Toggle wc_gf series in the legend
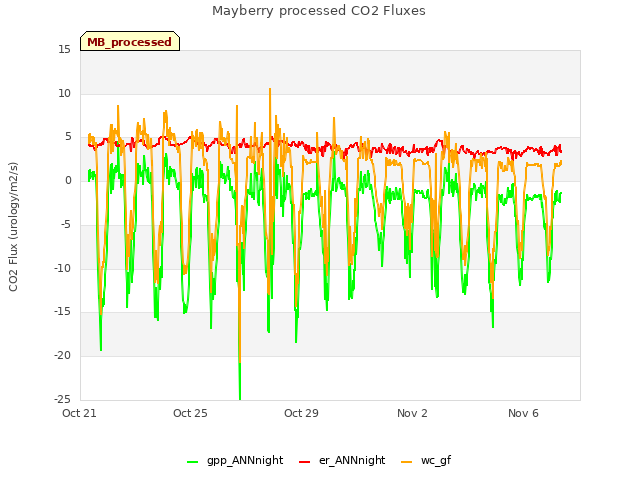This screenshot has width=640, height=480. pyautogui.click(x=436, y=460)
